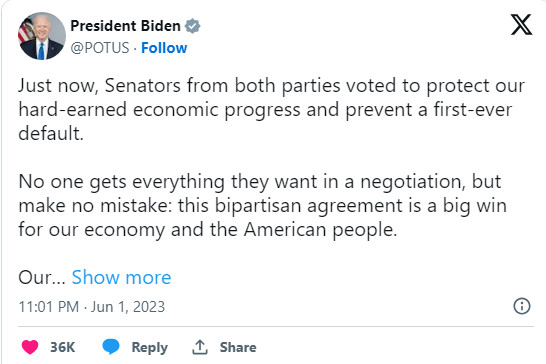The image size is (546, 364).
Task: Click the paragraph starting with No one gets everything
Action: click(263, 206)
